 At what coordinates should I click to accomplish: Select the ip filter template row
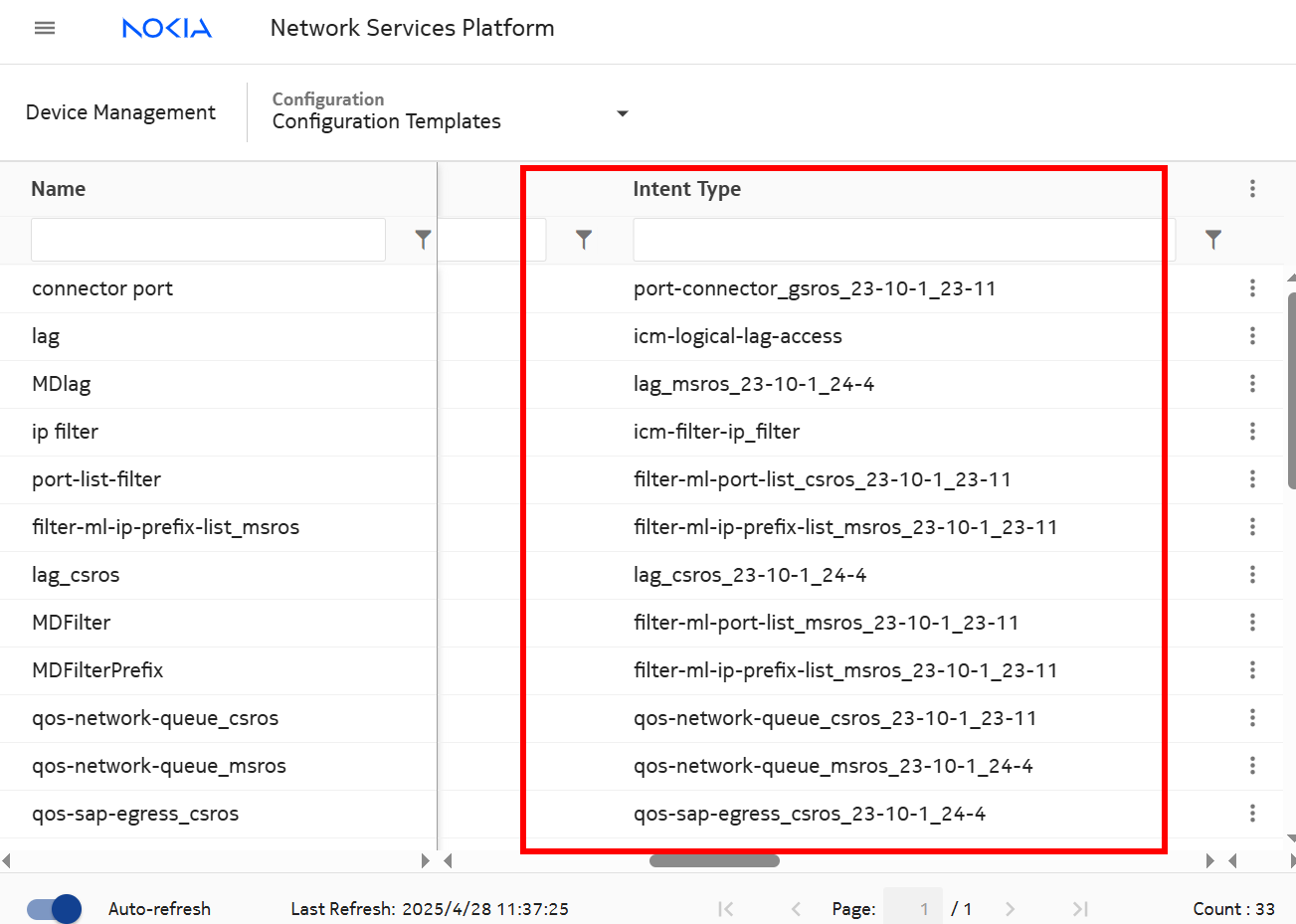pyautogui.click(x=66, y=432)
